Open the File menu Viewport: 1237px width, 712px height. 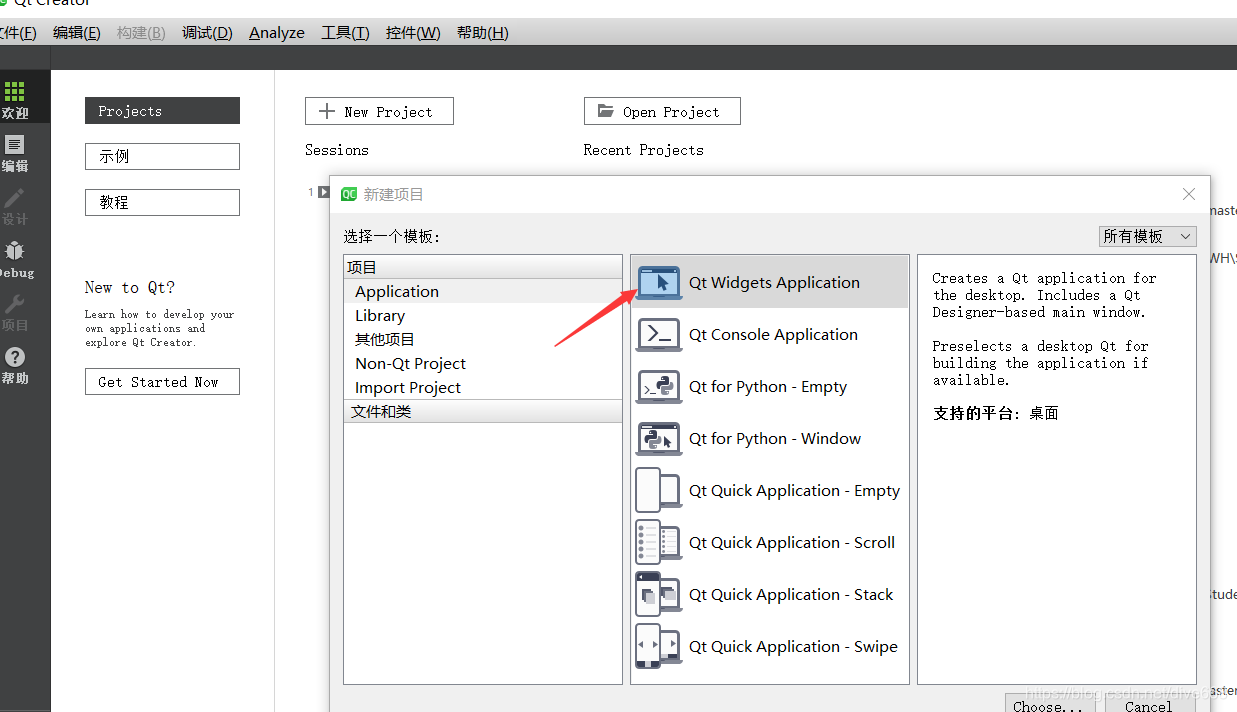pos(17,33)
